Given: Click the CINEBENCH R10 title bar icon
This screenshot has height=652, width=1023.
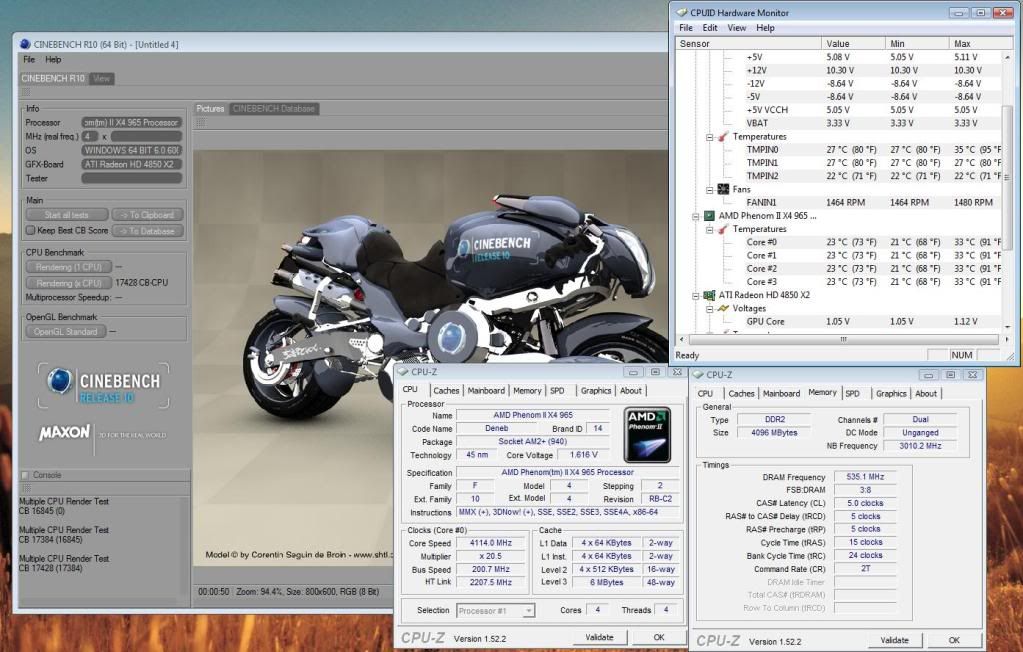Looking at the screenshot, I should [25, 44].
